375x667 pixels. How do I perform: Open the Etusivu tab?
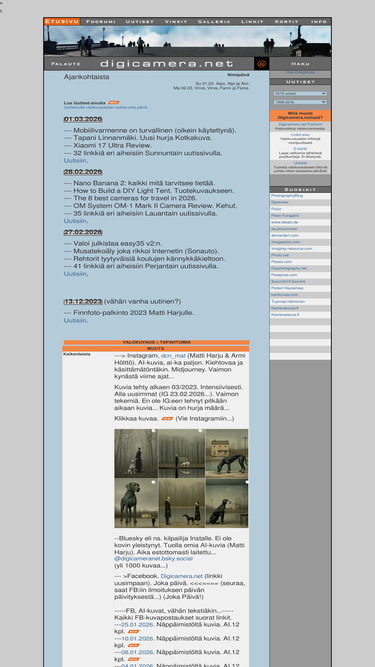[62, 21]
